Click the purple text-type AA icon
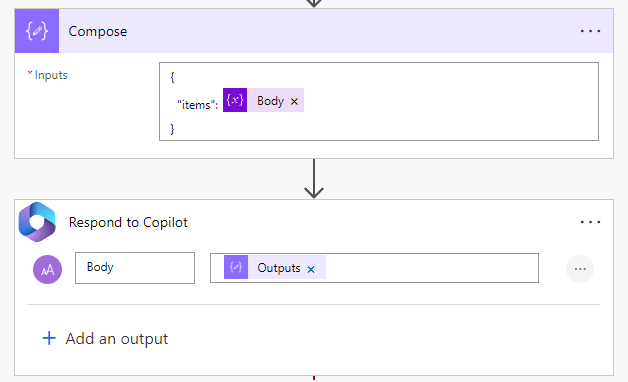Screen dimensions: 628x382 (47, 269)
